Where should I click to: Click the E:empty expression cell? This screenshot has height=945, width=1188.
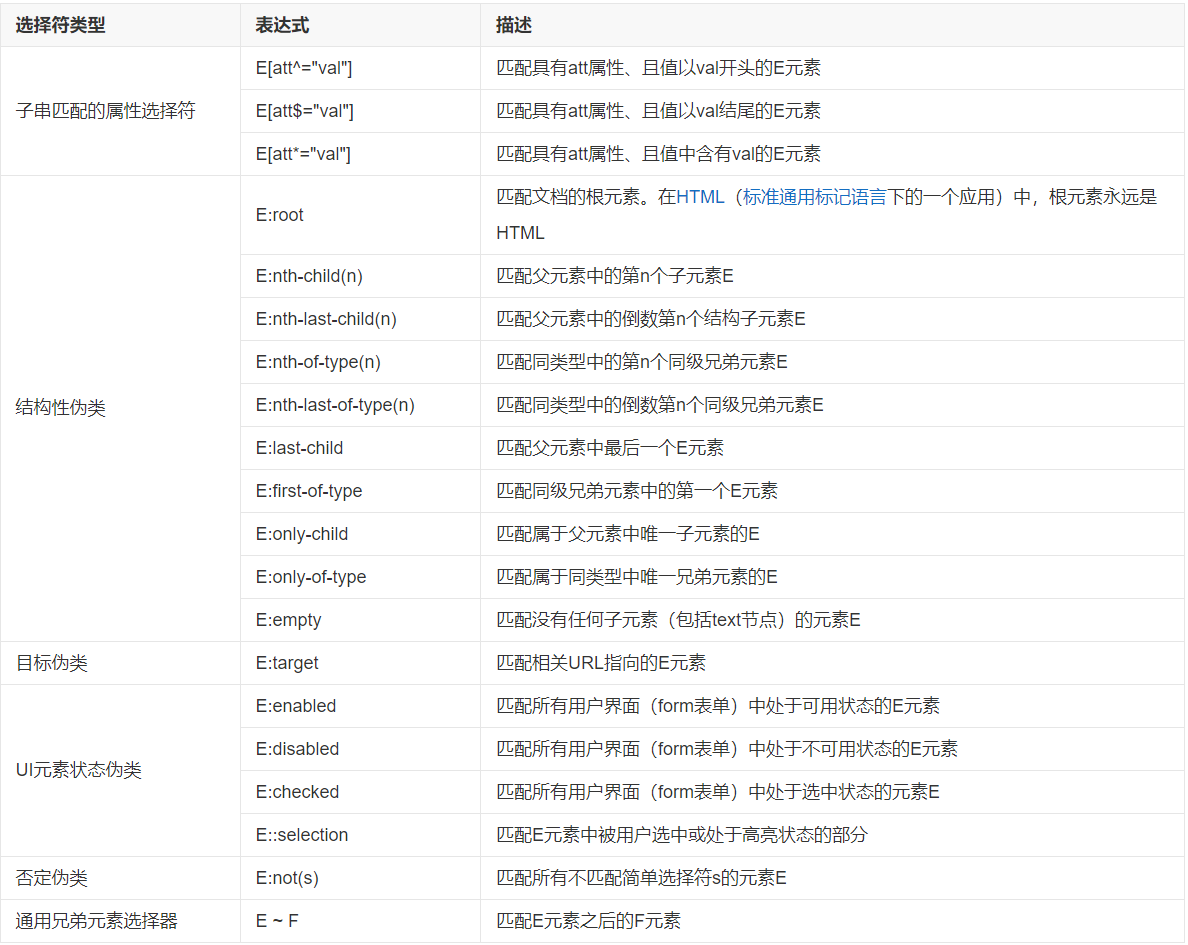coord(289,620)
